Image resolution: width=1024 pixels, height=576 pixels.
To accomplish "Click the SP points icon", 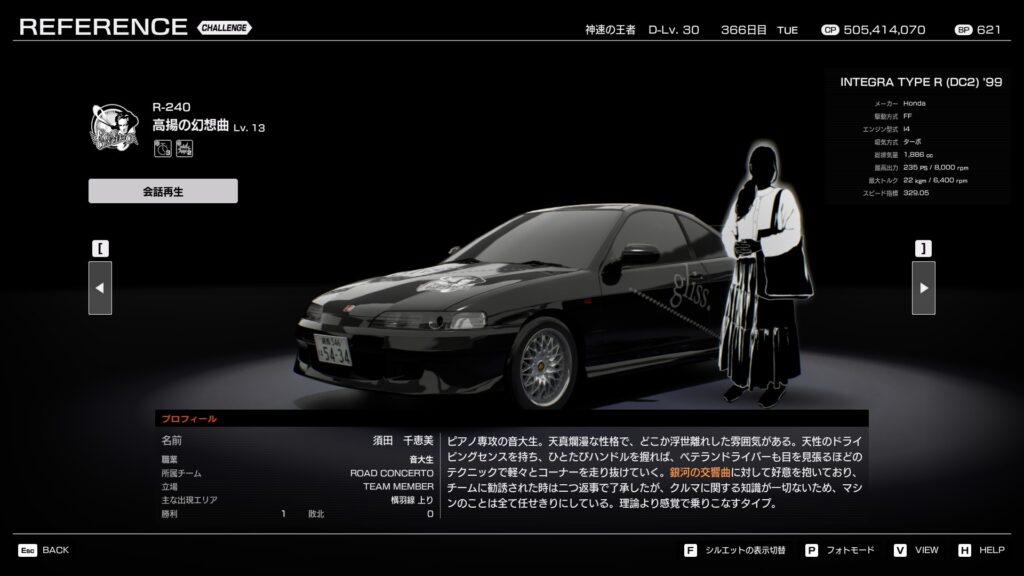I will [x=963, y=30].
